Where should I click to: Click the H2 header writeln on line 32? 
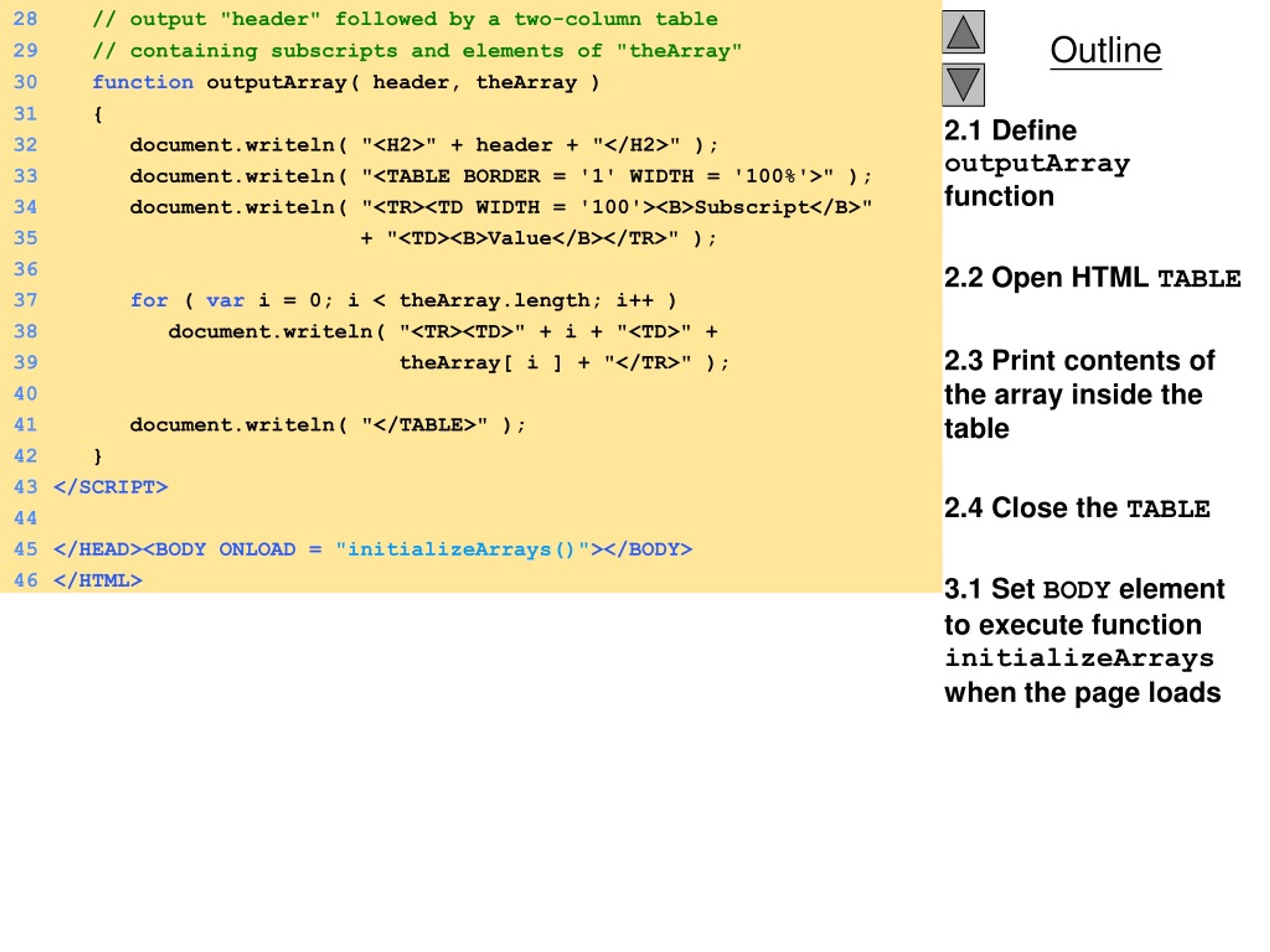[424, 145]
